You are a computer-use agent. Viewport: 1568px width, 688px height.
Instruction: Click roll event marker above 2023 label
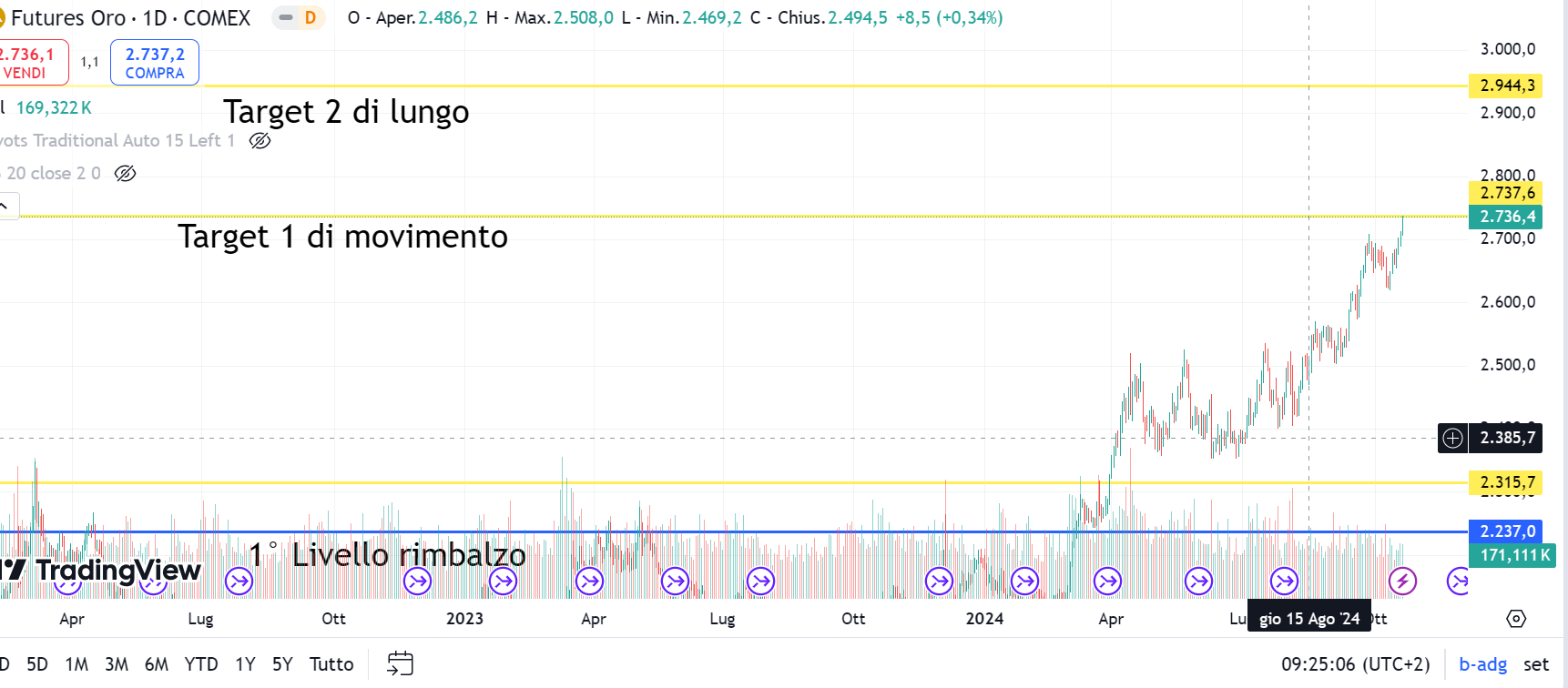point(503,581)
